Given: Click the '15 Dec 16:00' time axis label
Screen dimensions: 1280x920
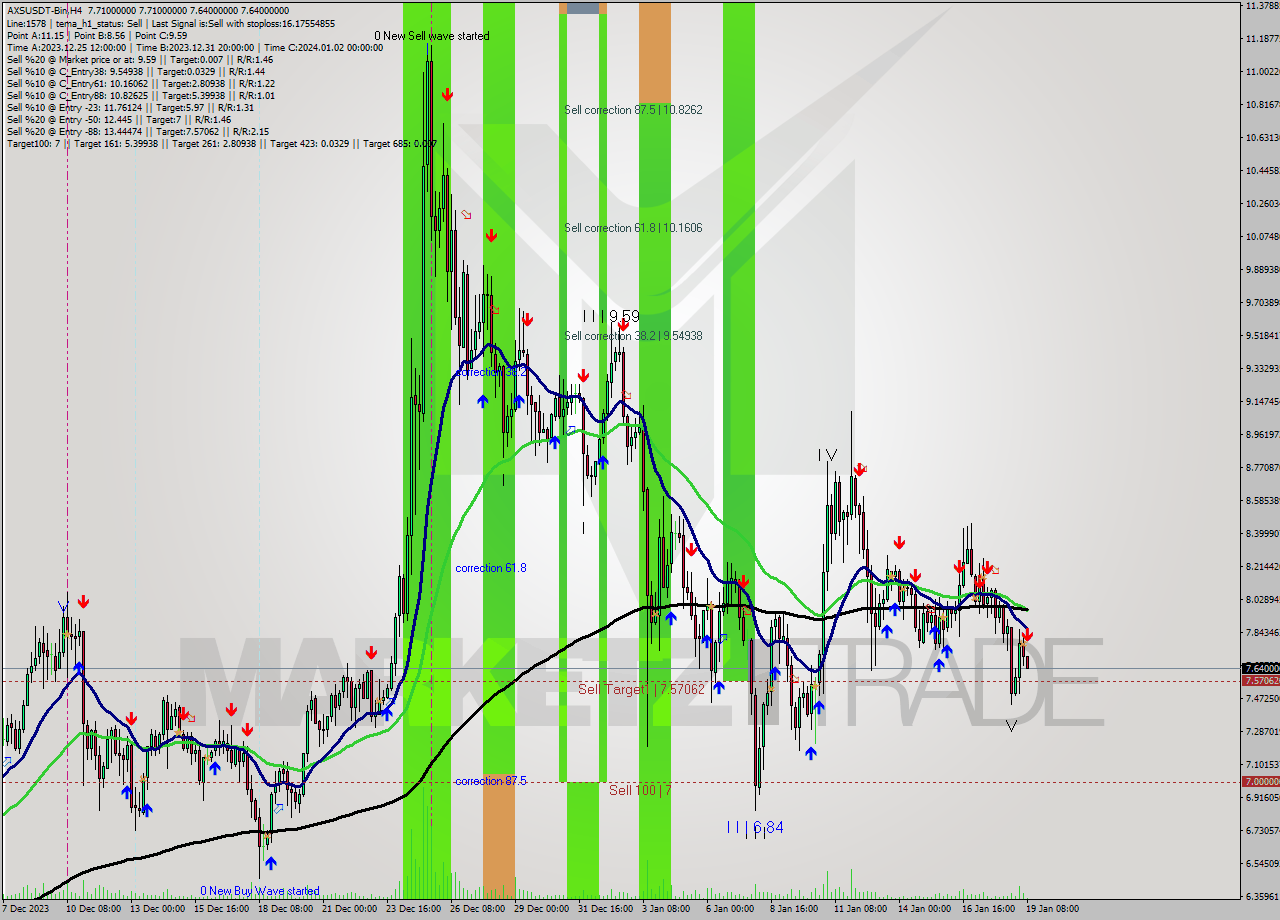Looking at the screenshot, I should [222, 909].
